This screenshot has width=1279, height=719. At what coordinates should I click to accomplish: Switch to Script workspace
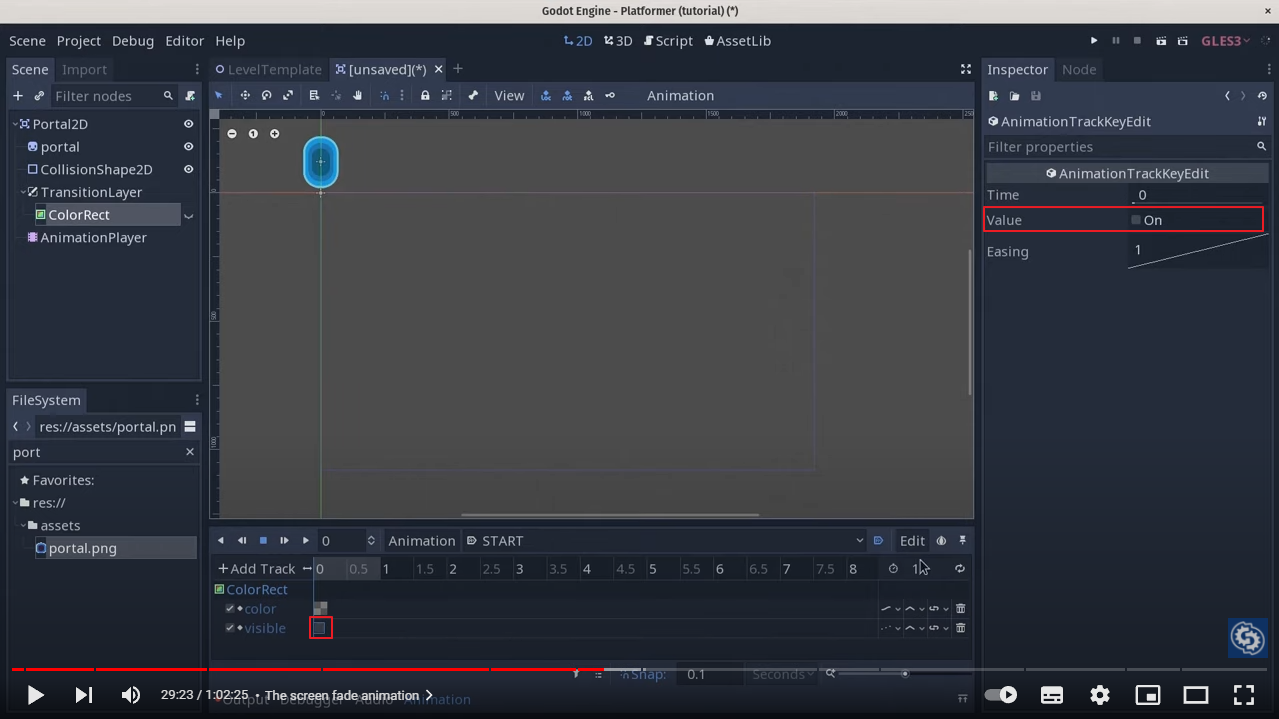pyautogui.click(x=668, y=41)
